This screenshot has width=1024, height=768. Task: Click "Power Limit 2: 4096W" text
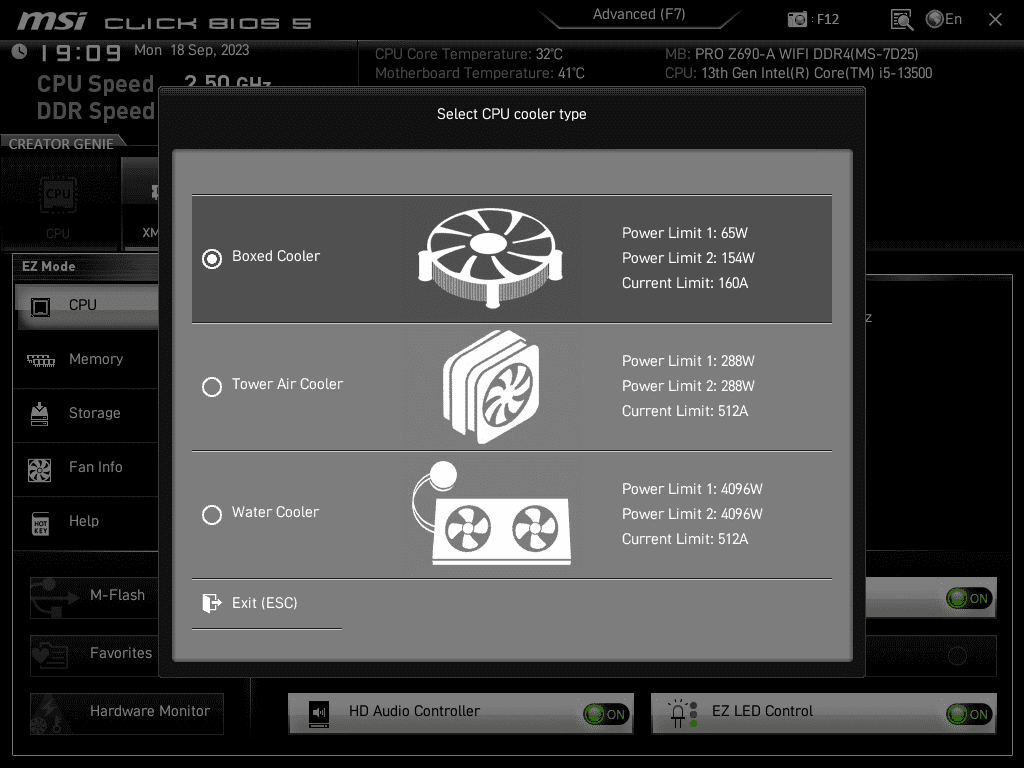[x=692, y=514]
